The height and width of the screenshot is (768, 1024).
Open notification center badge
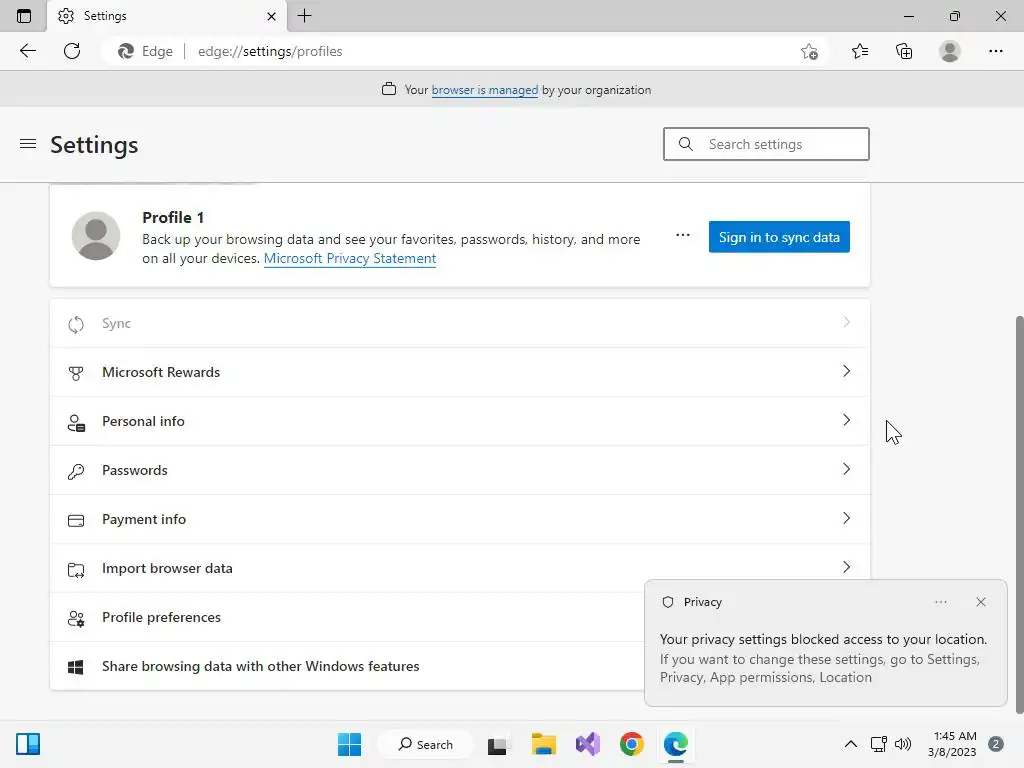point(995,744)
